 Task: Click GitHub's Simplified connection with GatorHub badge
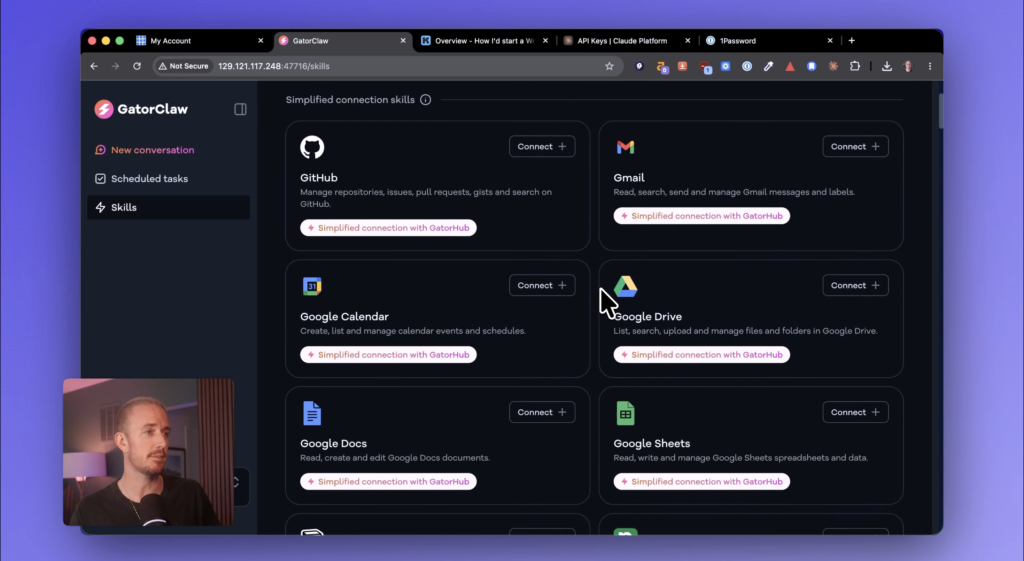[388, 228]
